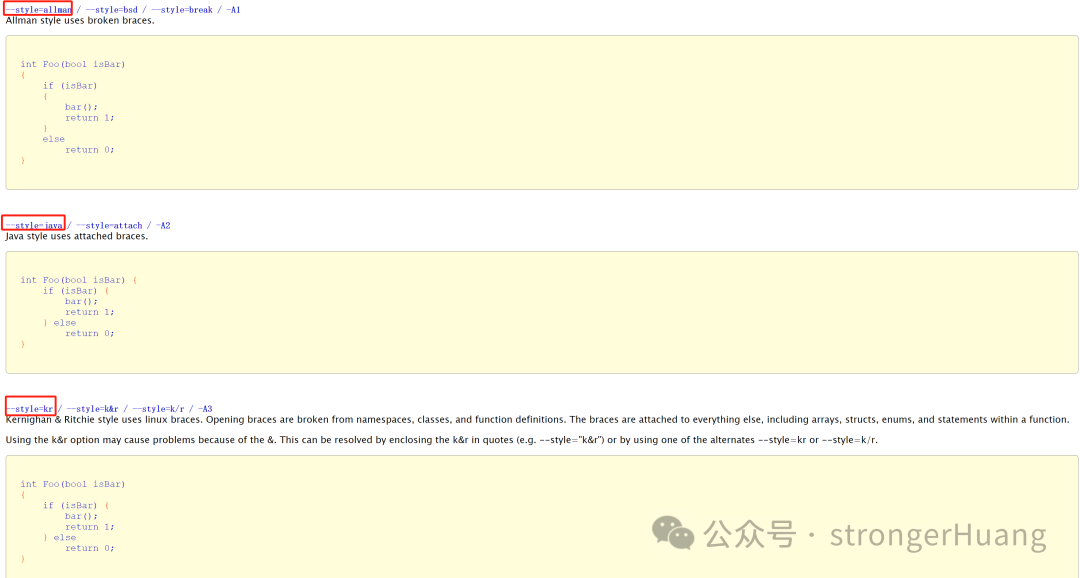This screenshot has height=578, width=1080.
Task: Click the --style=kr option heading
Action: [30, 409]
